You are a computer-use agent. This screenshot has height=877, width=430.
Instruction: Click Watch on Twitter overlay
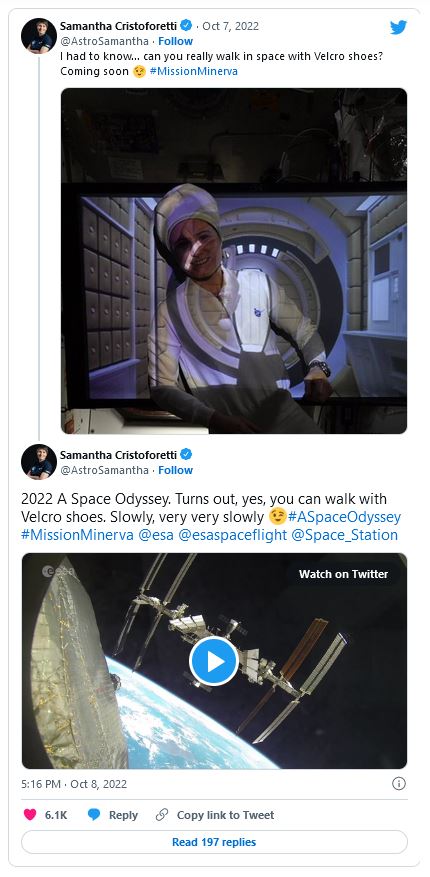point(343,574)
